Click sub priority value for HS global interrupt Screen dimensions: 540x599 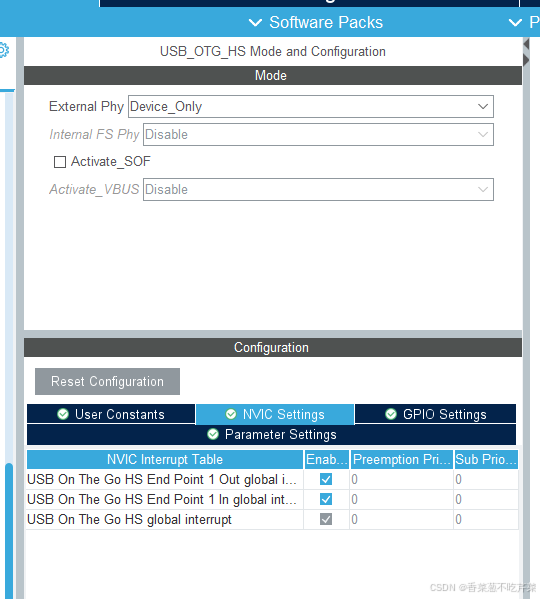click(x=486, y=520)
